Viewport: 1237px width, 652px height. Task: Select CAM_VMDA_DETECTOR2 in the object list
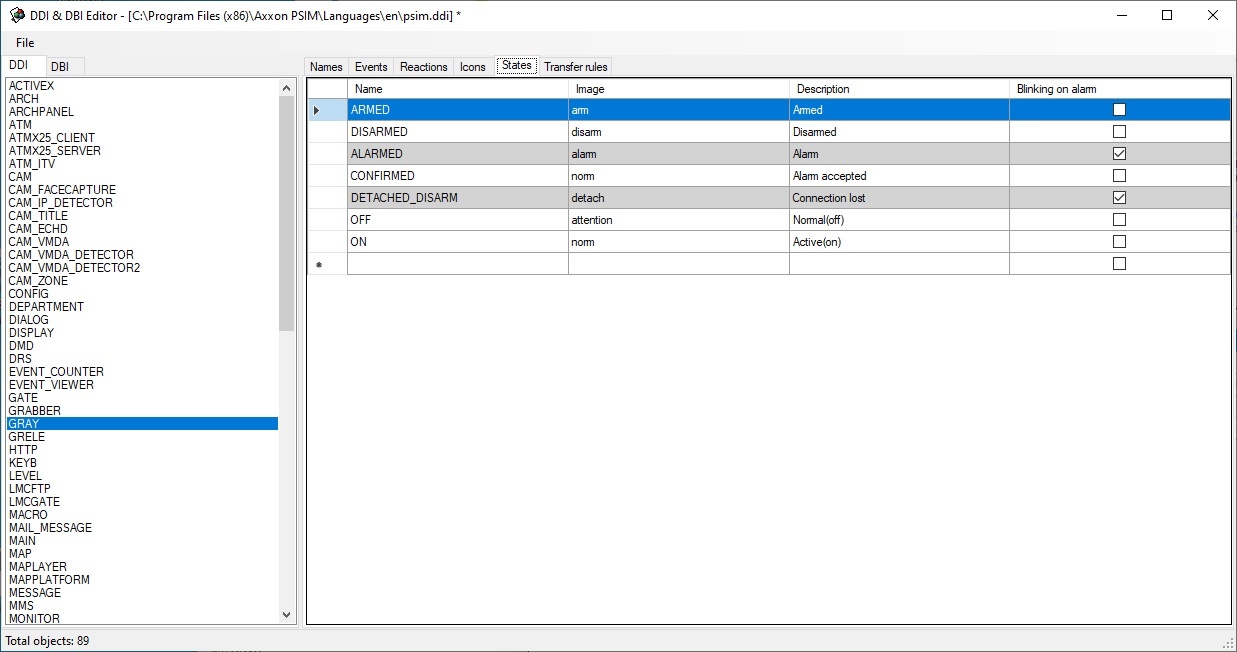pos(74,268)
